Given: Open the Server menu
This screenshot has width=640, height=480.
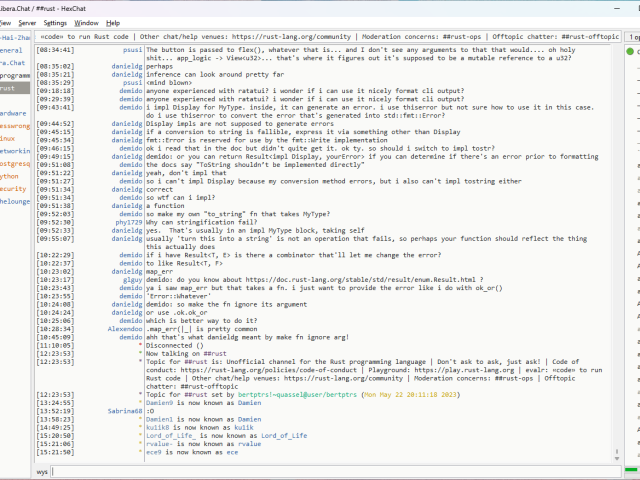Looking at the screenshot, I should (27, 22).
